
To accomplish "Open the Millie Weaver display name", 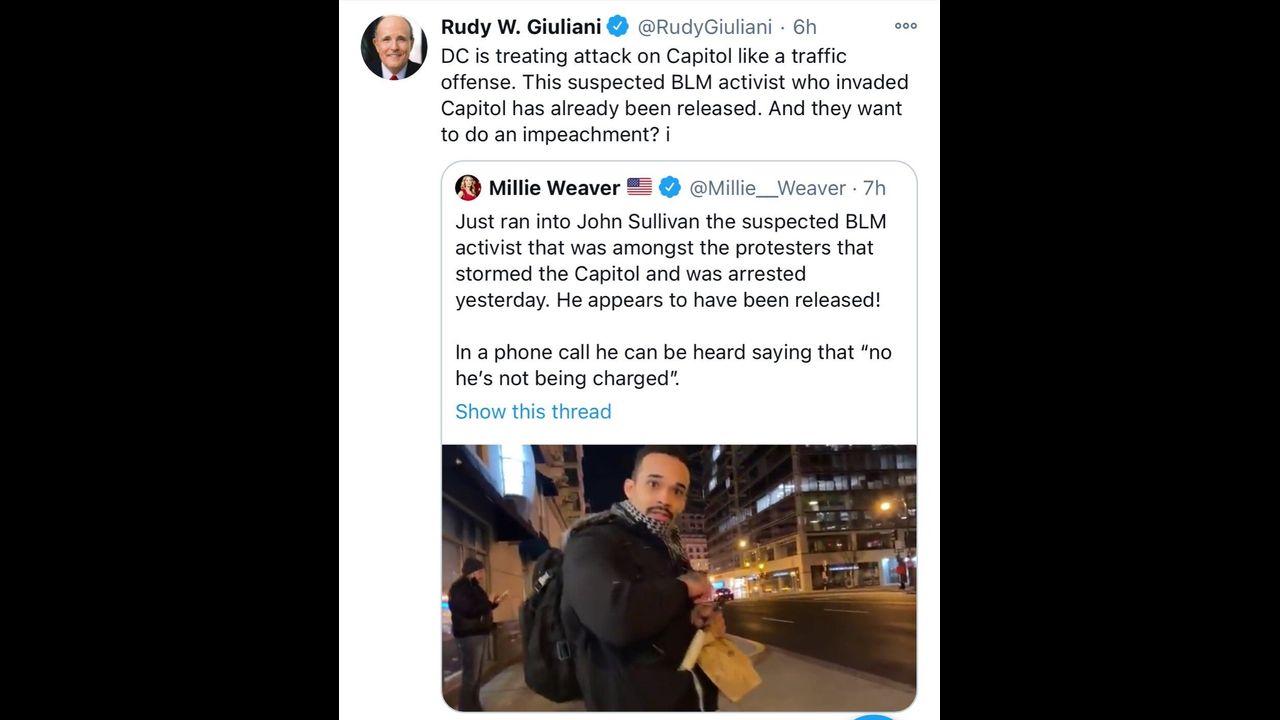I will click(554, 187).
